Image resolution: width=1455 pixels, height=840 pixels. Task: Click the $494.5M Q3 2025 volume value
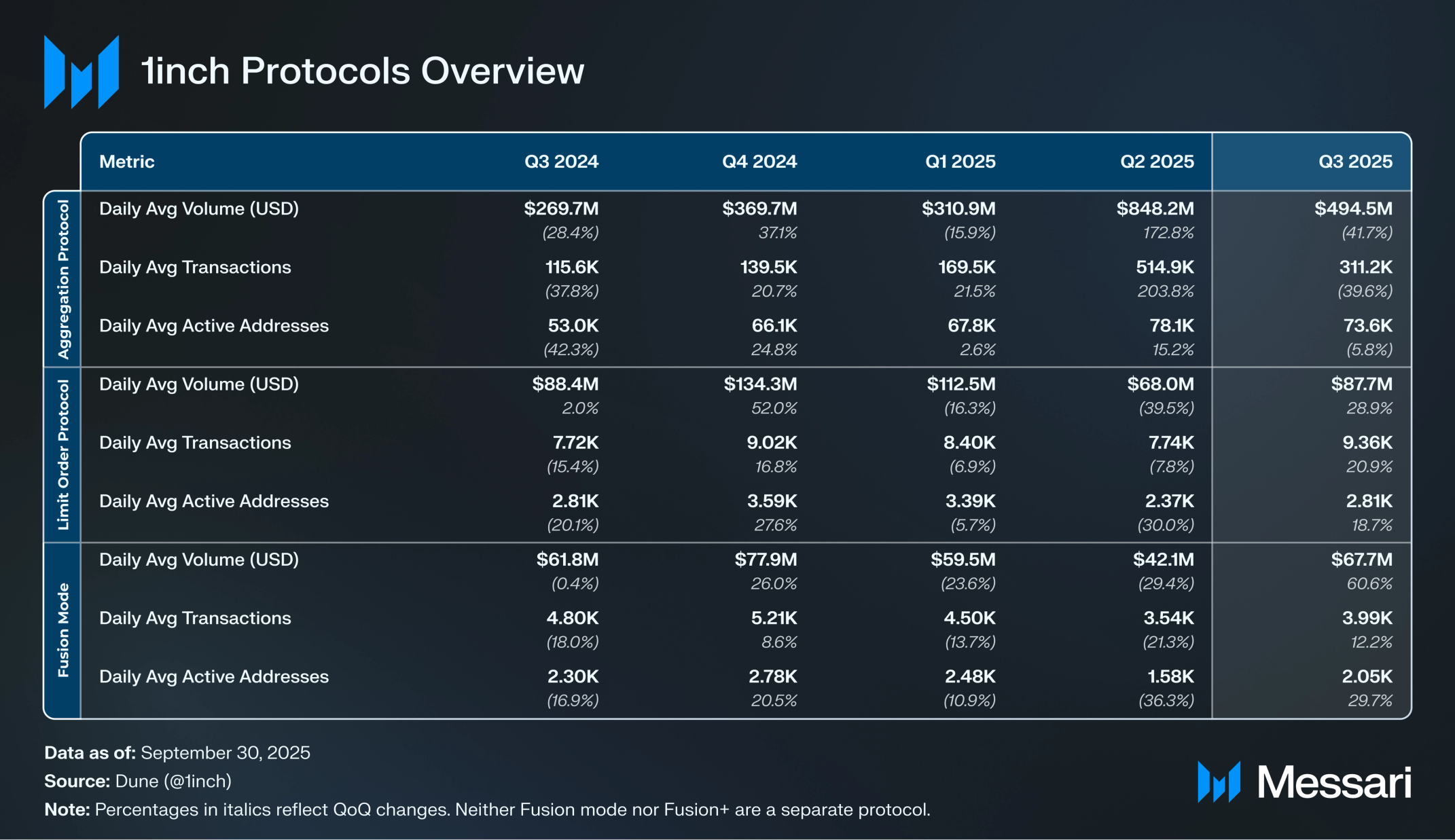1352,208
